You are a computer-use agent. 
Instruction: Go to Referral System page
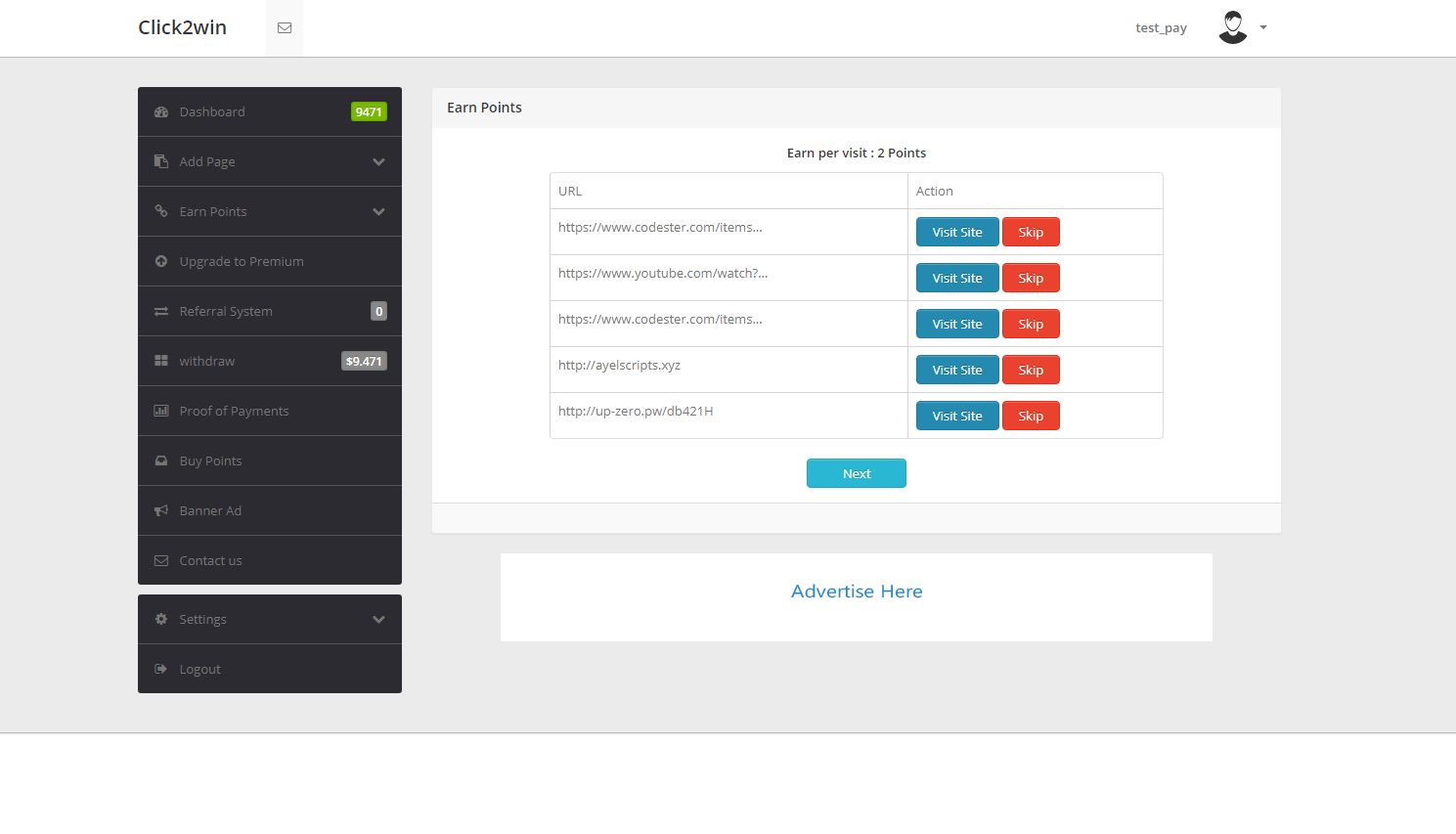270,312
